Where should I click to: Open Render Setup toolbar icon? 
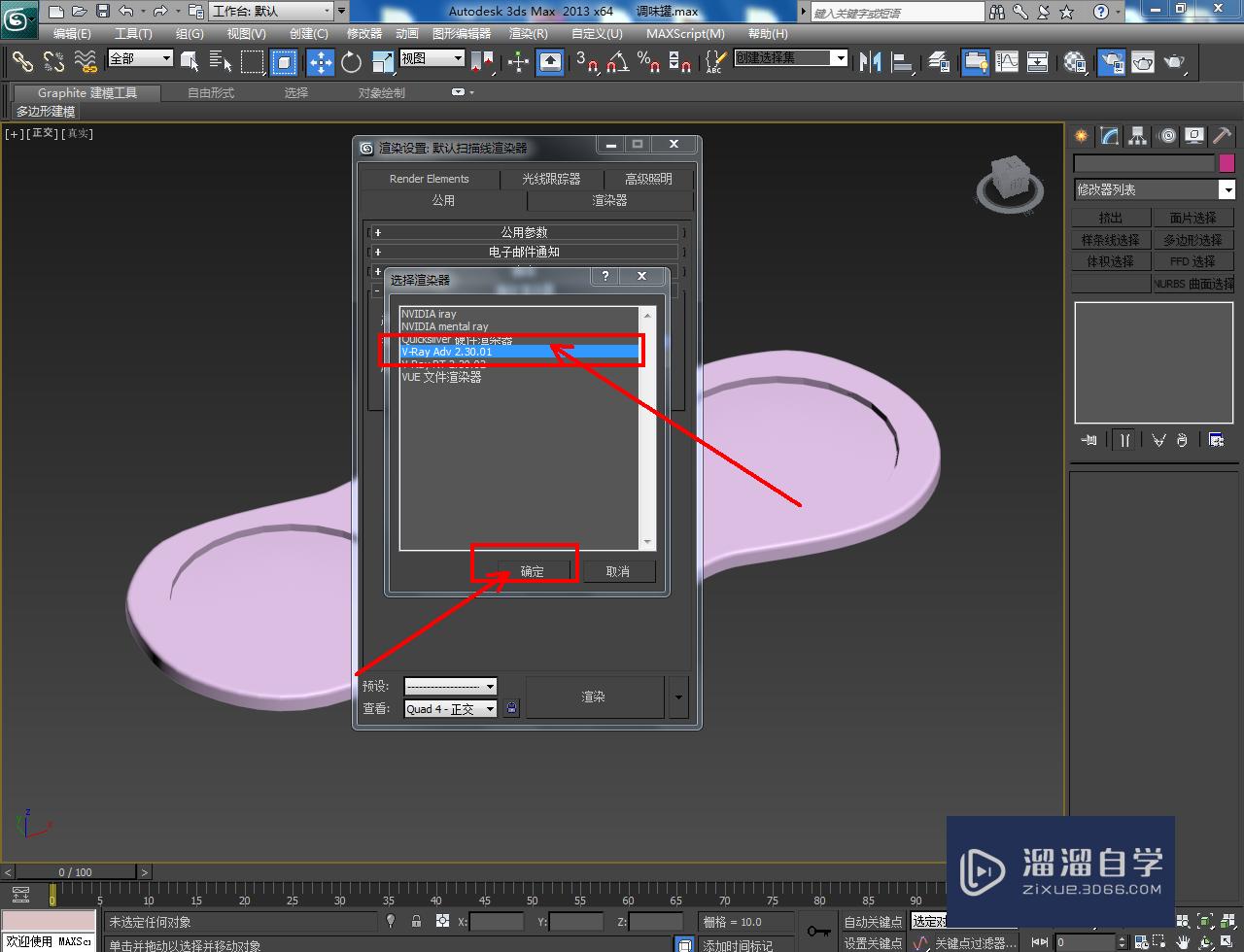pos(1112,62)
